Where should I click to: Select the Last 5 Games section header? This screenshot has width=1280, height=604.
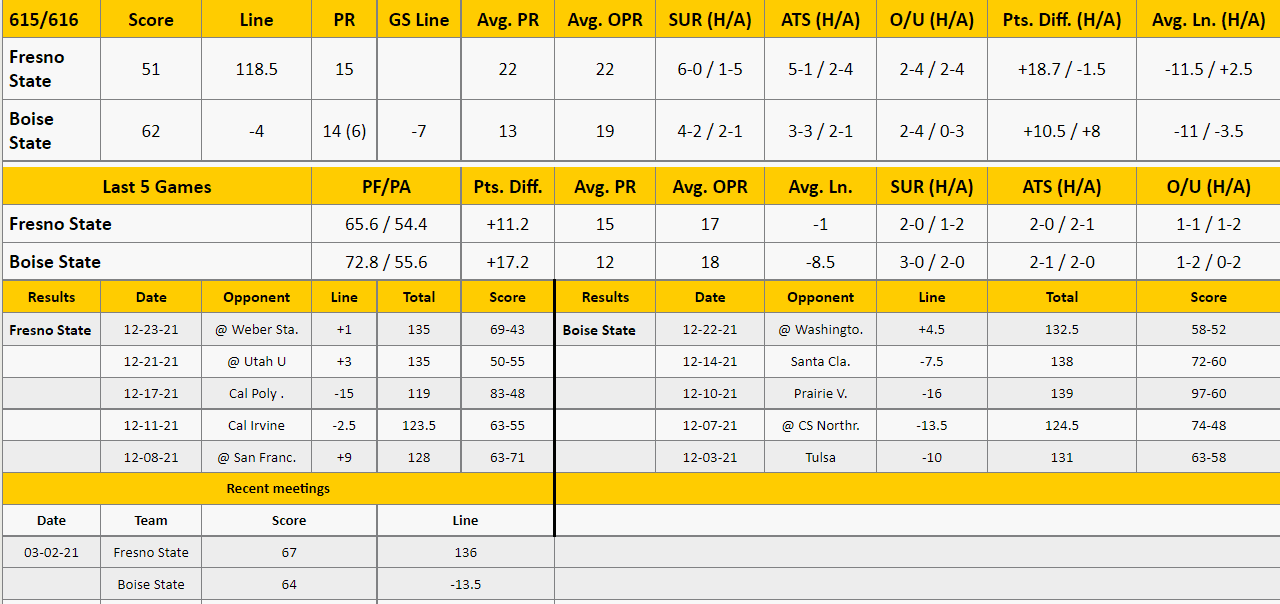point(157,187)
